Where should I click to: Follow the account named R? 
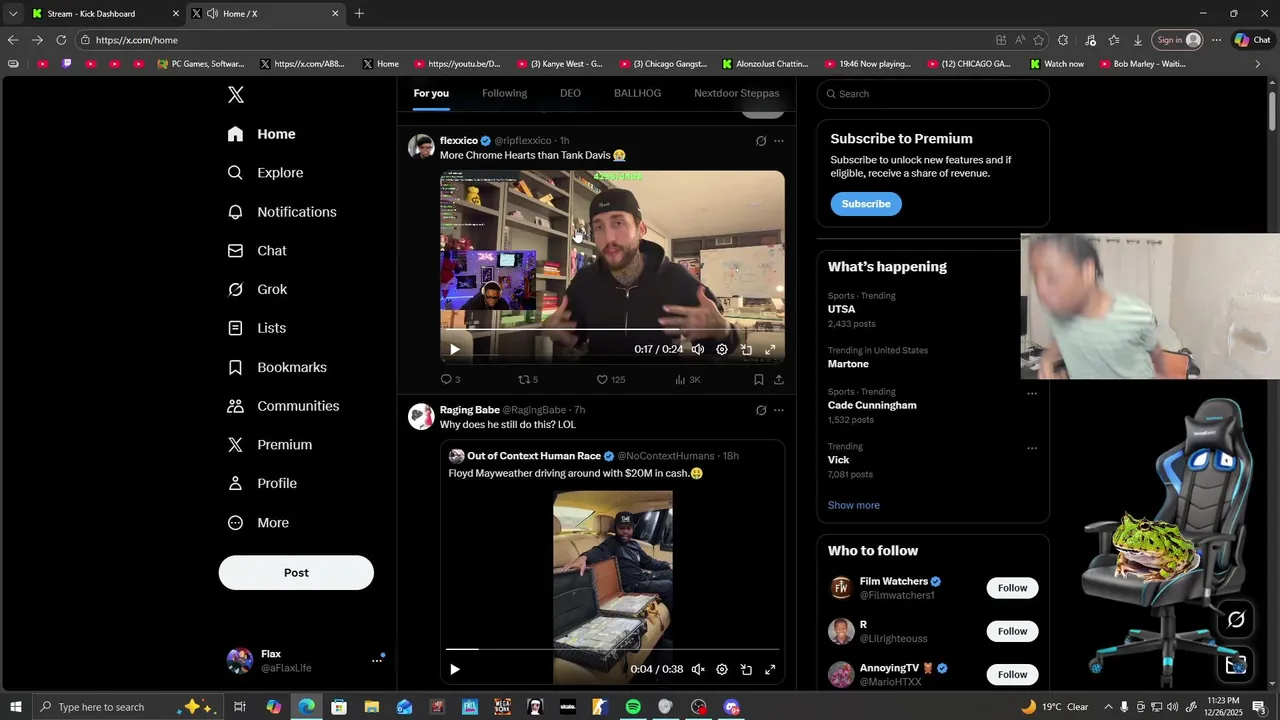point(1012,631)
